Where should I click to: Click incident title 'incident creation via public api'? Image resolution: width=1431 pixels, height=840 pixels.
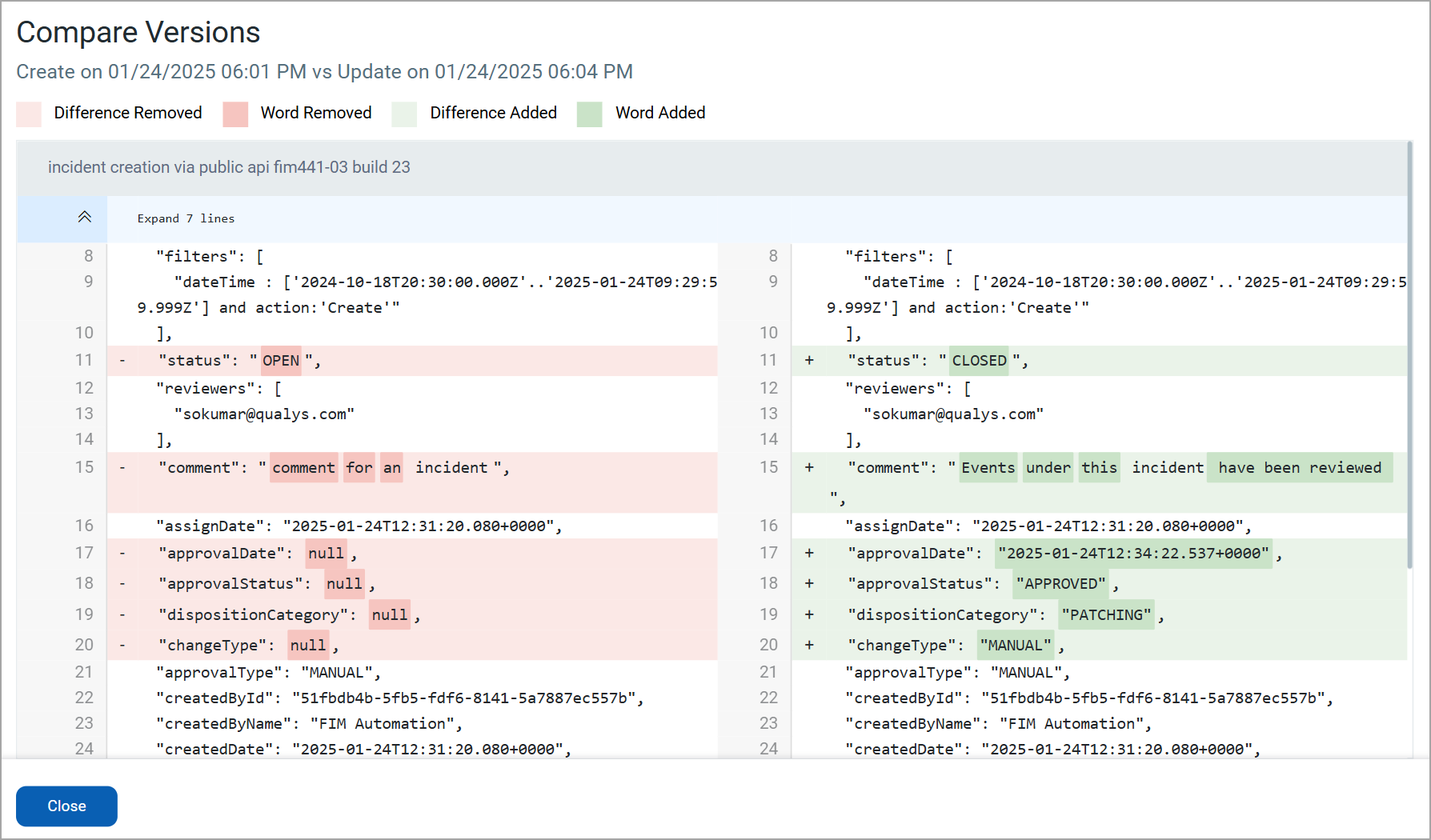coord(229,167)
